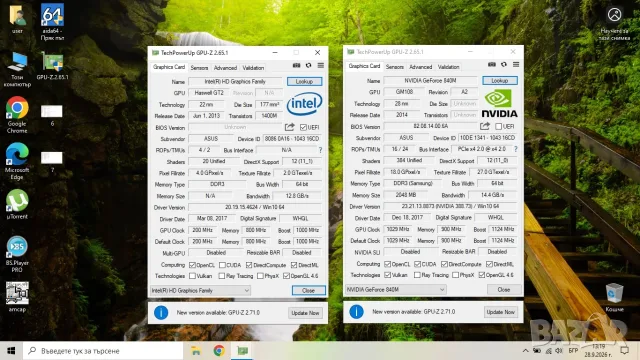Screen dimensions: 640x360
Task: Show hidden system tray icons
Action: 526,351
